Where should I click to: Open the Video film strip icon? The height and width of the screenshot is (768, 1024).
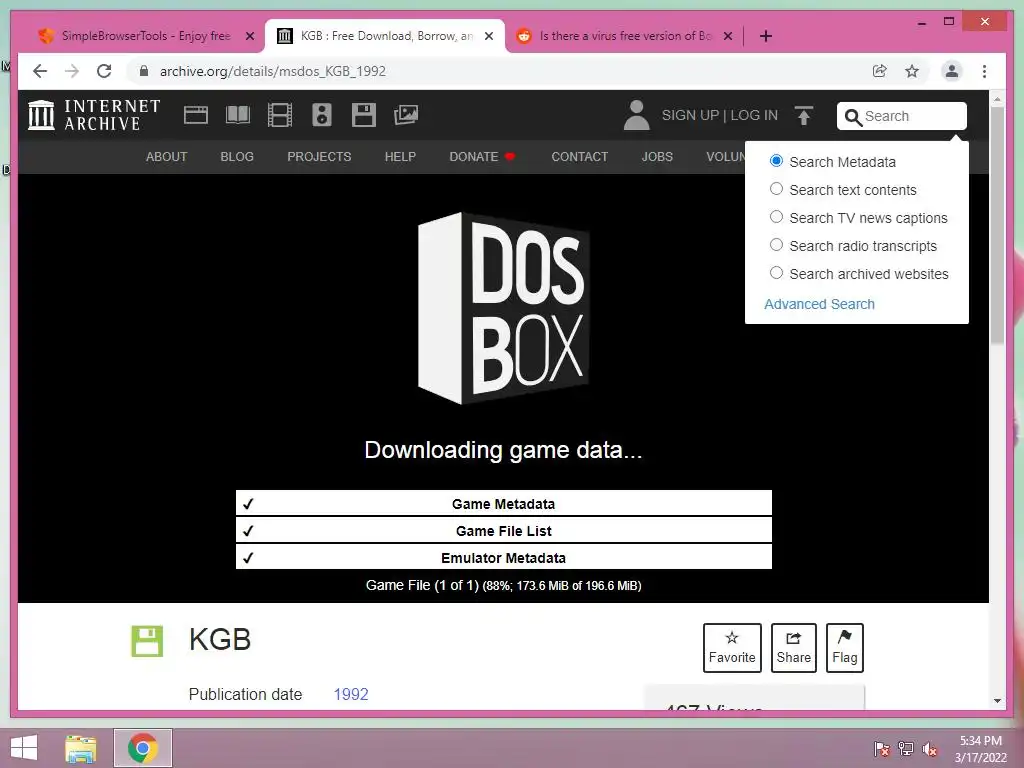coord(280,115)
